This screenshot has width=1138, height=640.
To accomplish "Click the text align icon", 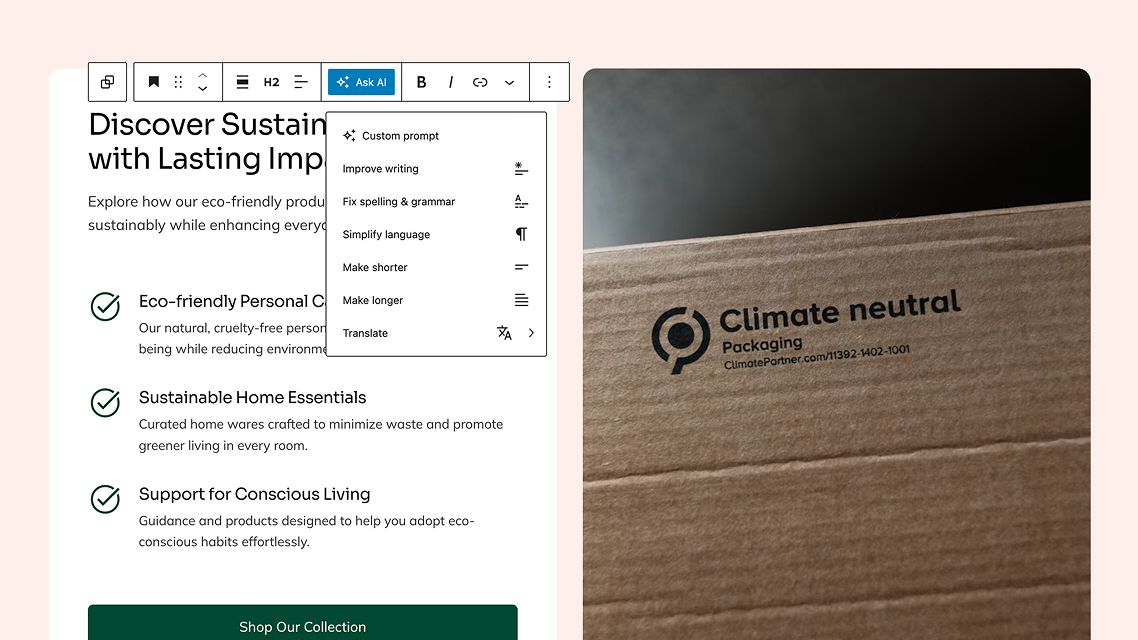I will pyautogui.click(x=301, y=82).
